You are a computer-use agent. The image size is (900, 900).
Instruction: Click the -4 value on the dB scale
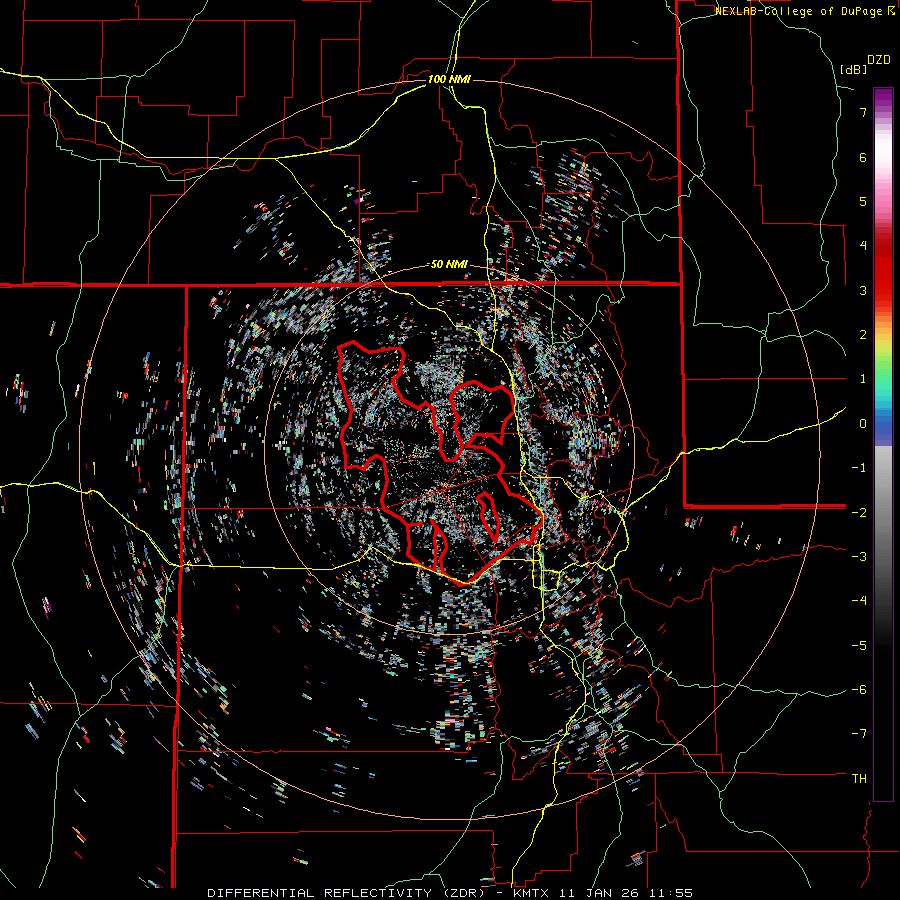(x=859, y=600)
